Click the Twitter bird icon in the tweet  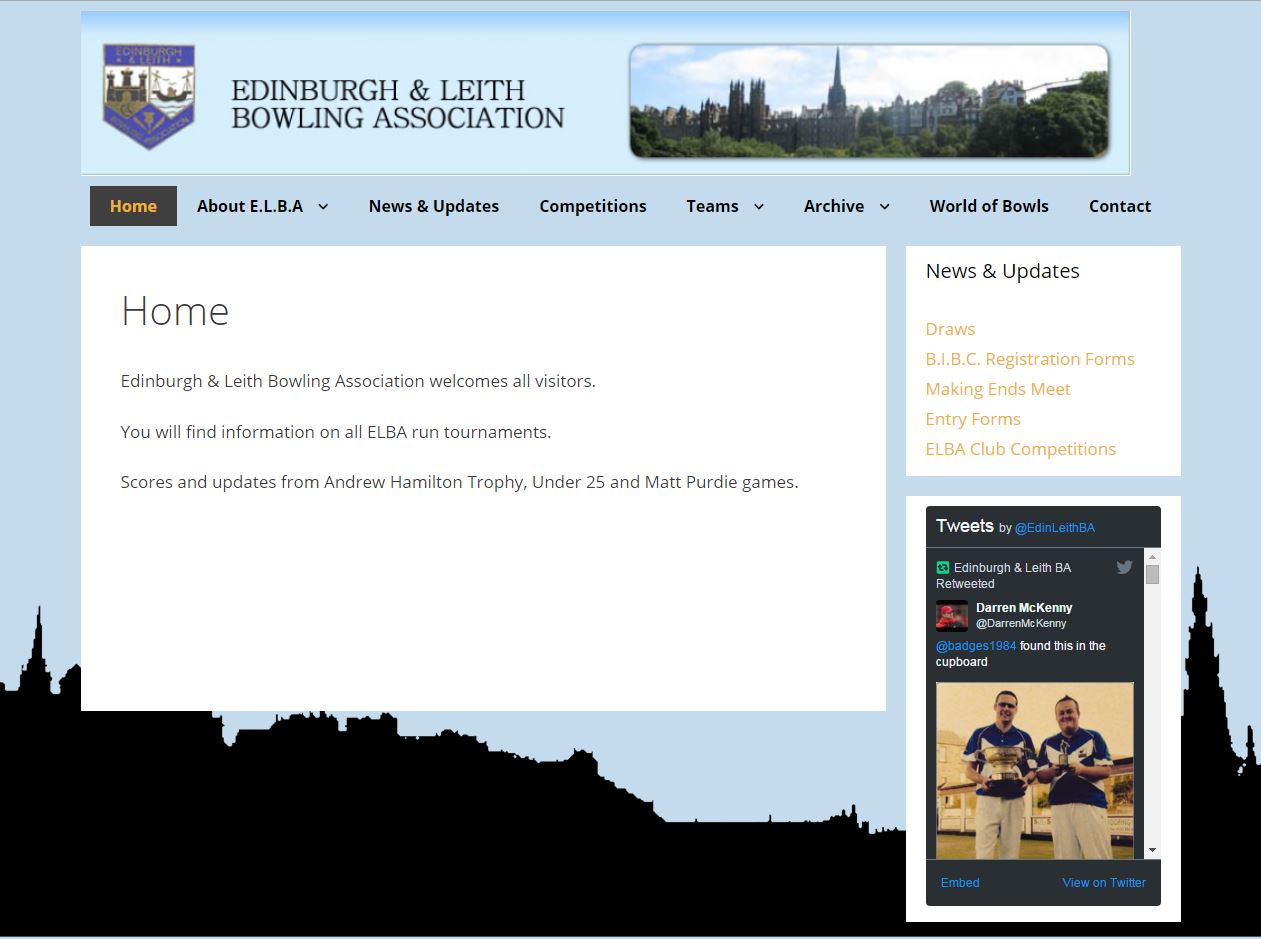[1124, 567]
